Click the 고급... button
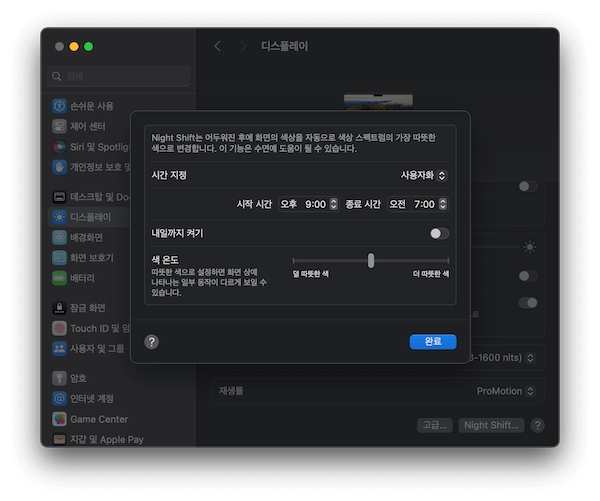The image size is (600, 501). (x=435, y=425)
